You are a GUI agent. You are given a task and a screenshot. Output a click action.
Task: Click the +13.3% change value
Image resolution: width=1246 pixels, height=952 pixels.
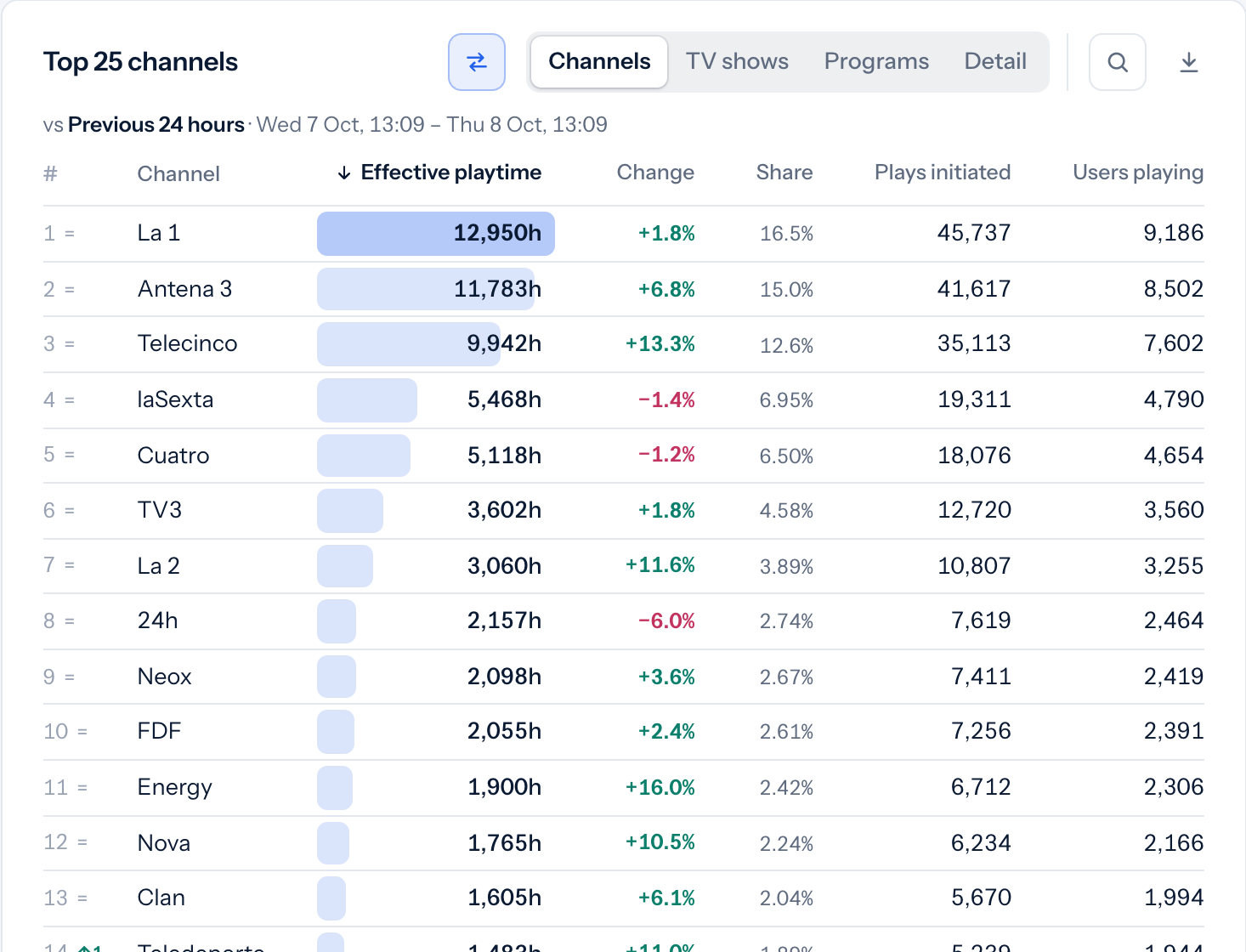pos(660,344)
